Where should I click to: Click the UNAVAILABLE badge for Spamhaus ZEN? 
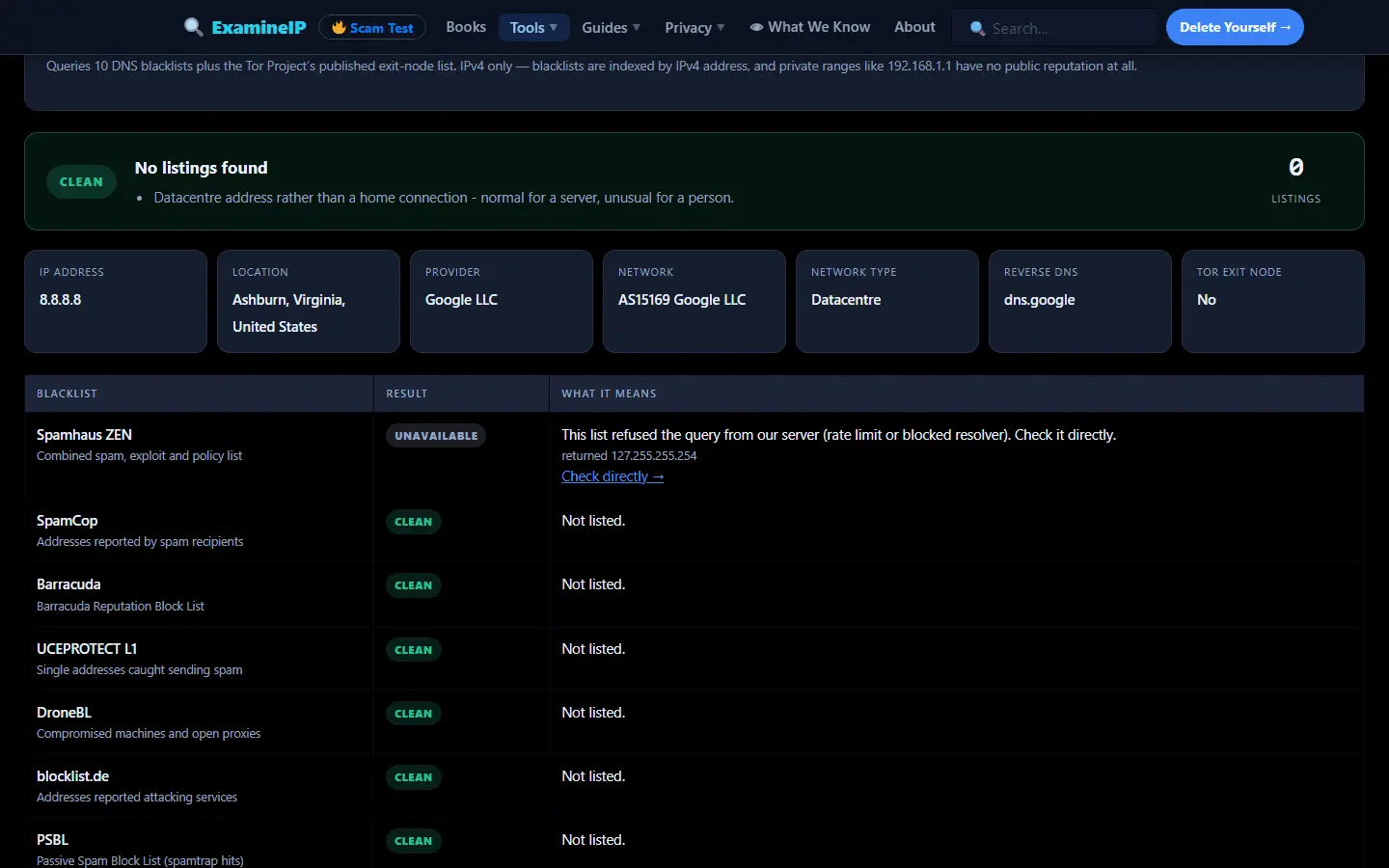pos(436,436)
